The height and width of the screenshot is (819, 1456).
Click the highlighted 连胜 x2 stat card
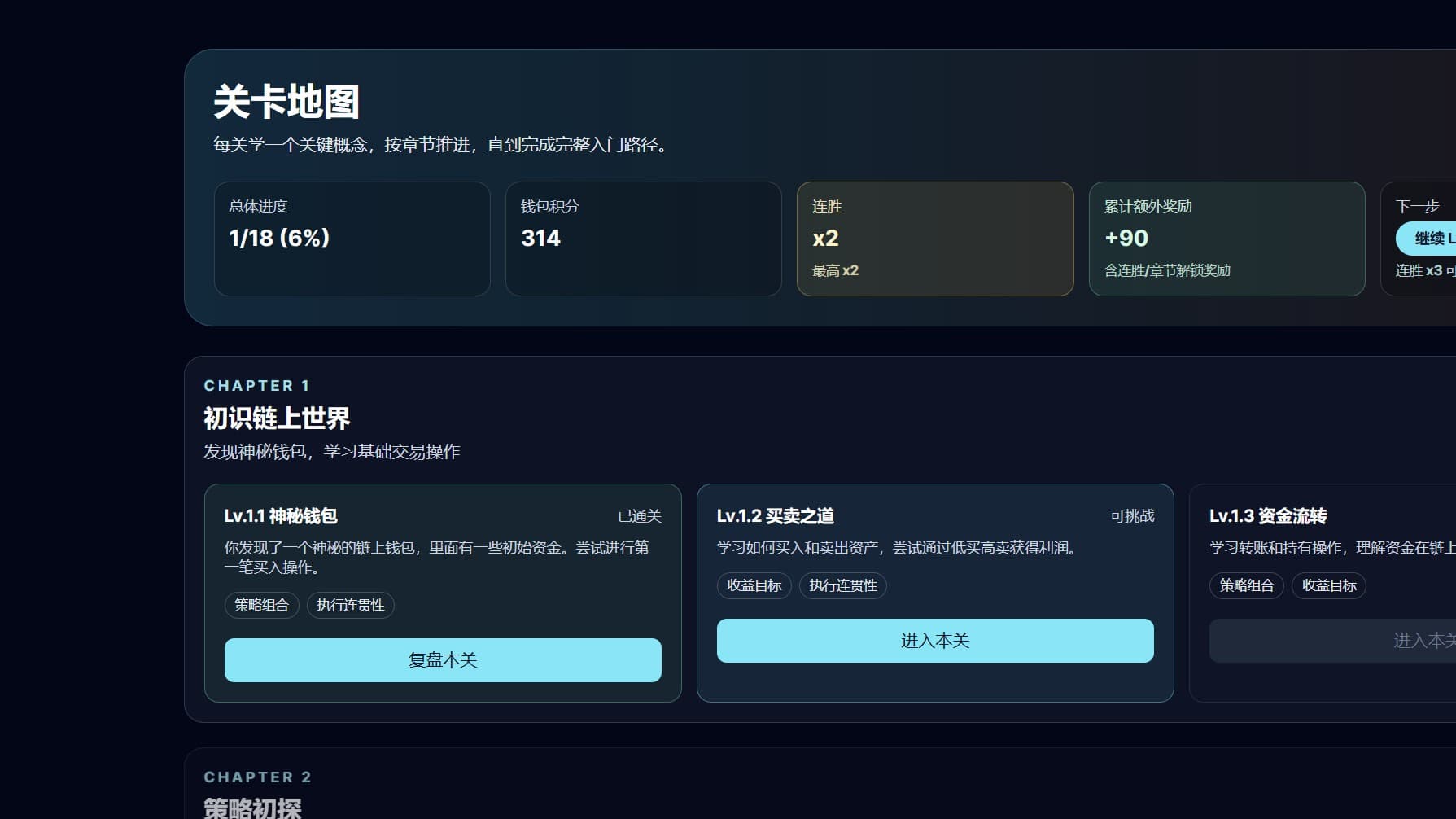pyautogui.click(x=934, y=239)
